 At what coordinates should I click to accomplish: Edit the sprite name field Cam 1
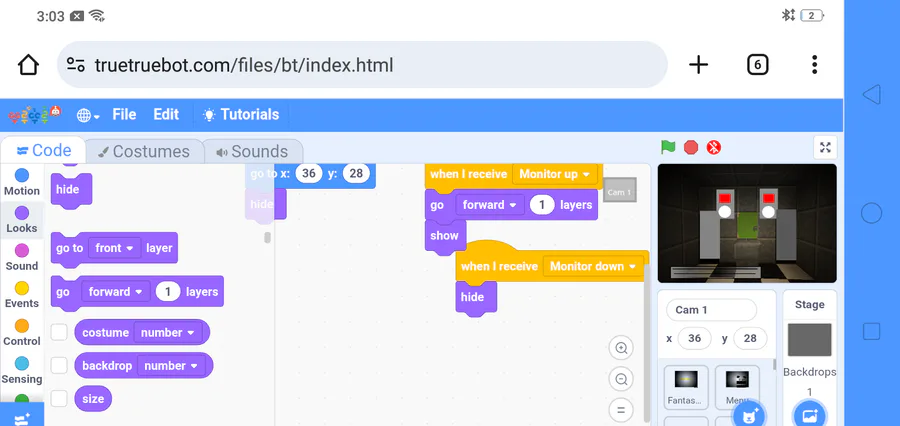711,310
